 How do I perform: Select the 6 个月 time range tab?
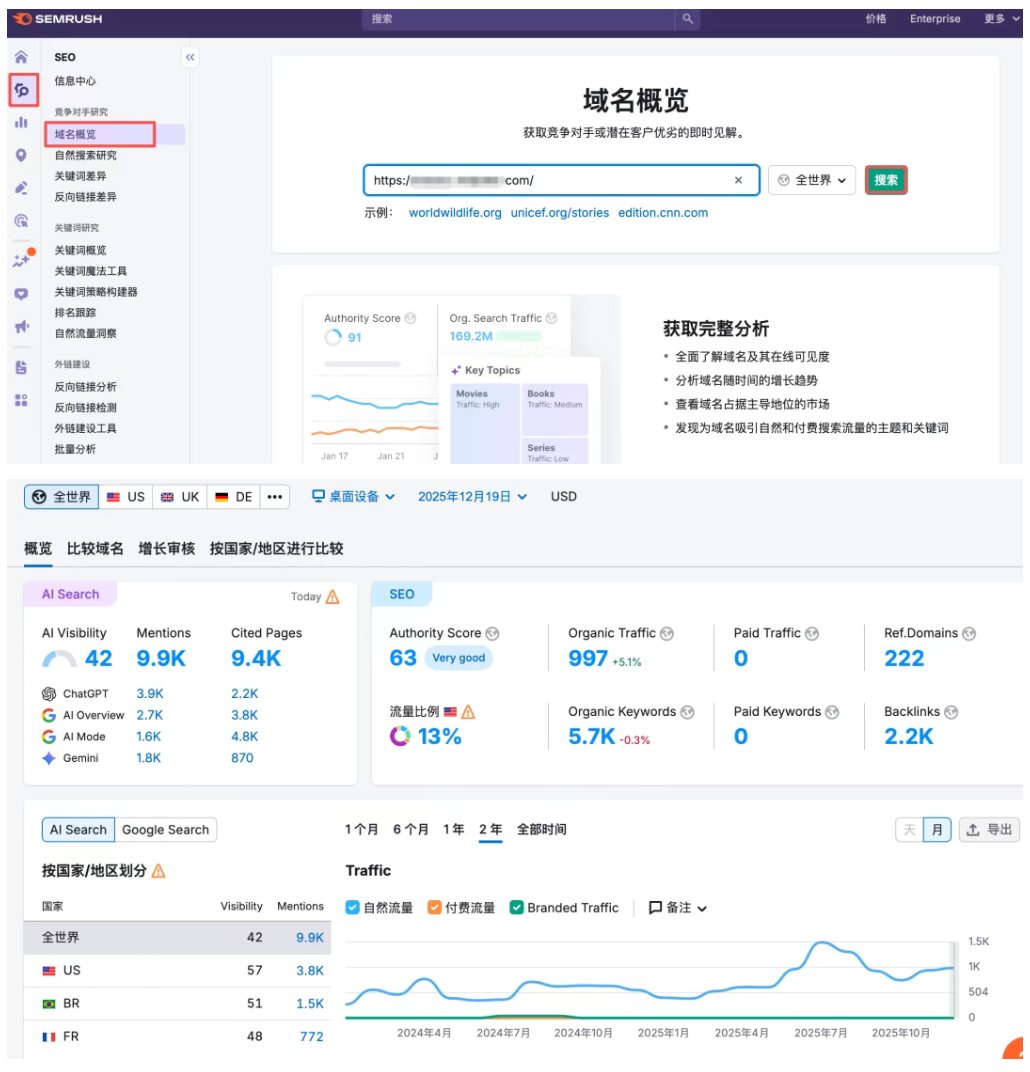(411, 829)
